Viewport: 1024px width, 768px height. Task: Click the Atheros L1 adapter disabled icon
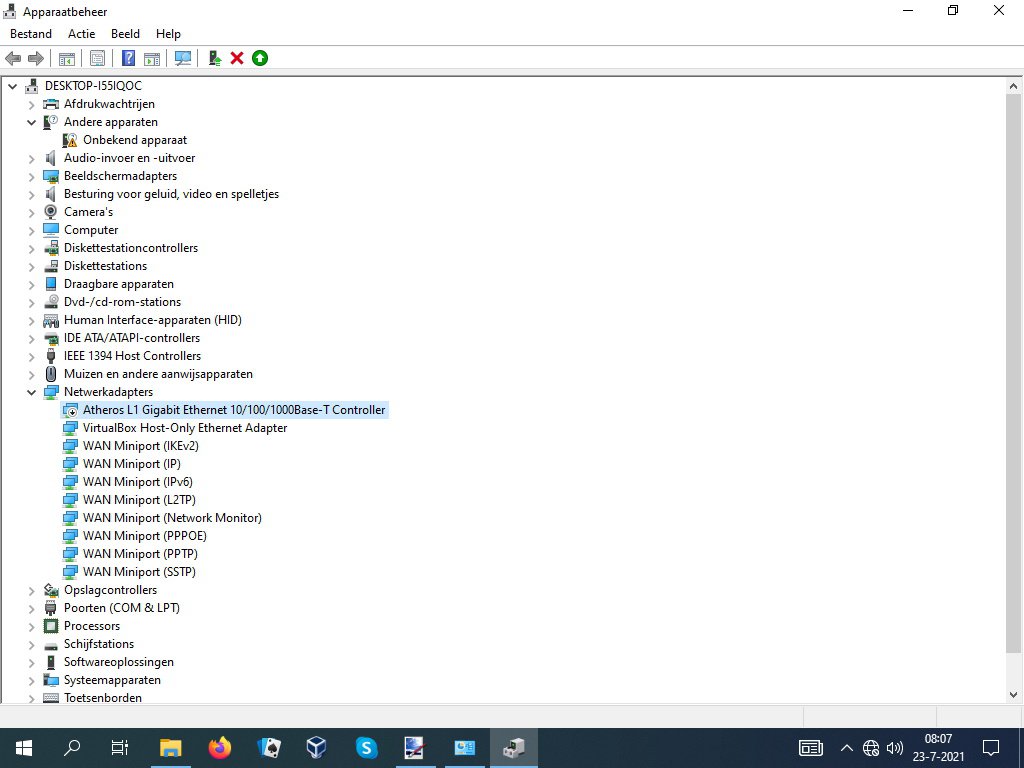[70, 410]
